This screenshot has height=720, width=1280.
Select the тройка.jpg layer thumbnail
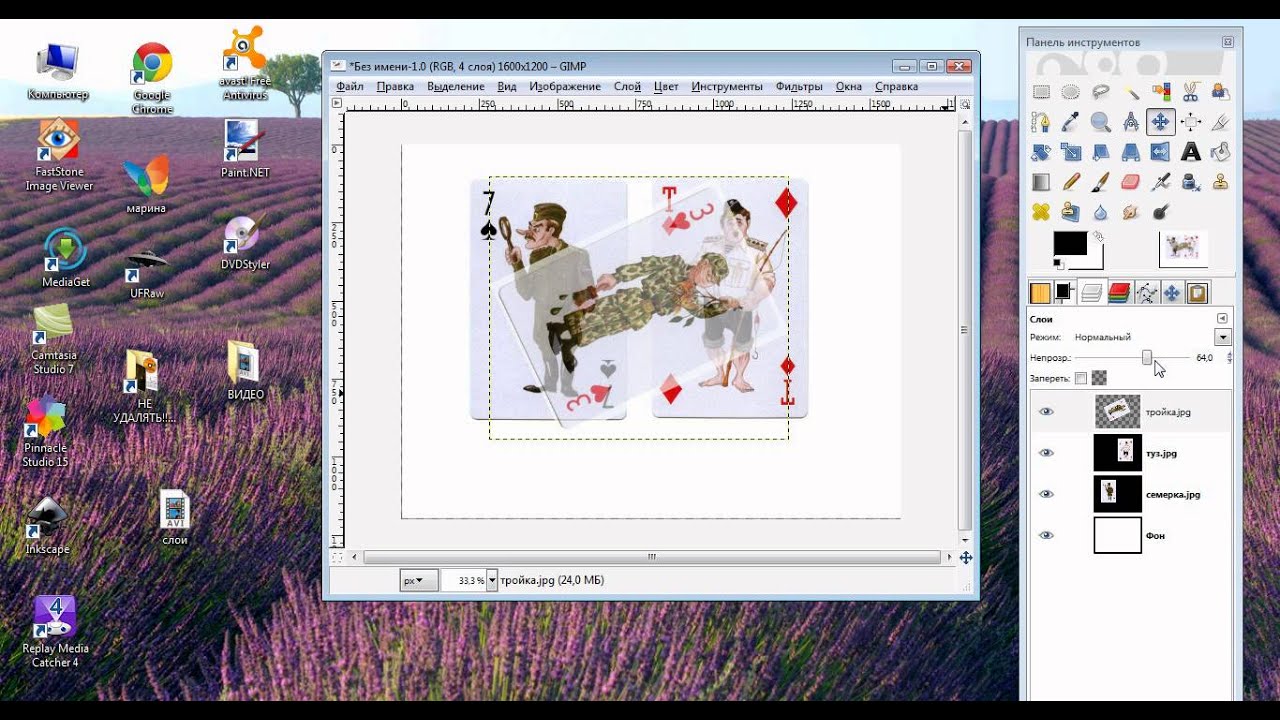(1118, 411)
